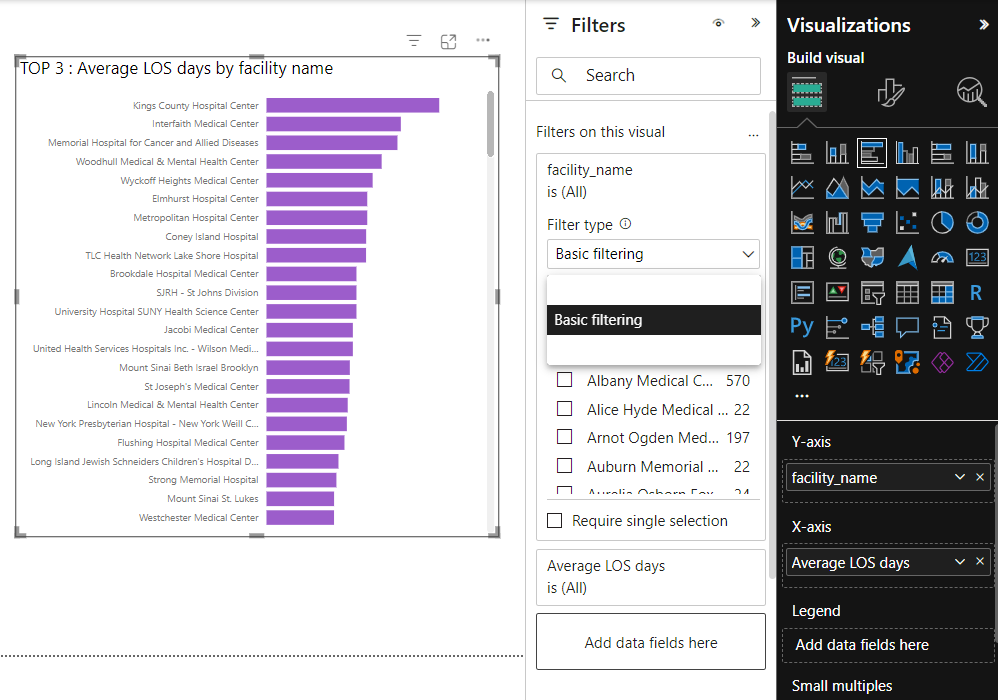Remove facility_name from the Y-axis
Viewport: 998px width, 700px height.
pyautogui.click(x=980, y=477)
